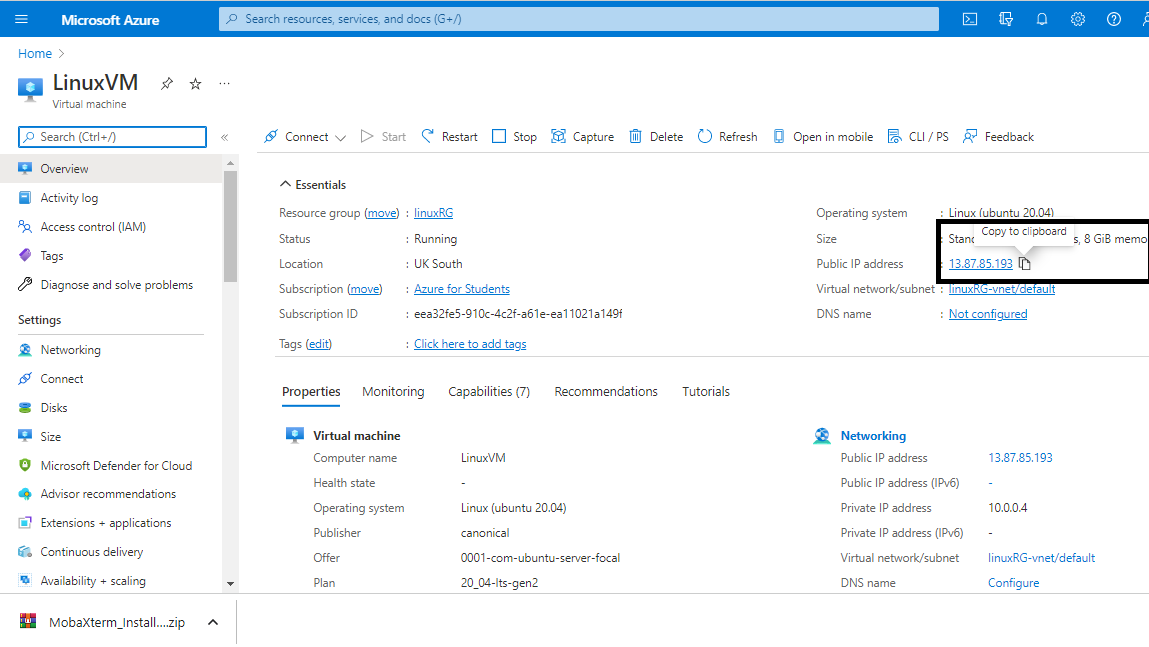Click Open in mobile
The width and height of the screenshot is (1149, 647).
click(823, 136)
